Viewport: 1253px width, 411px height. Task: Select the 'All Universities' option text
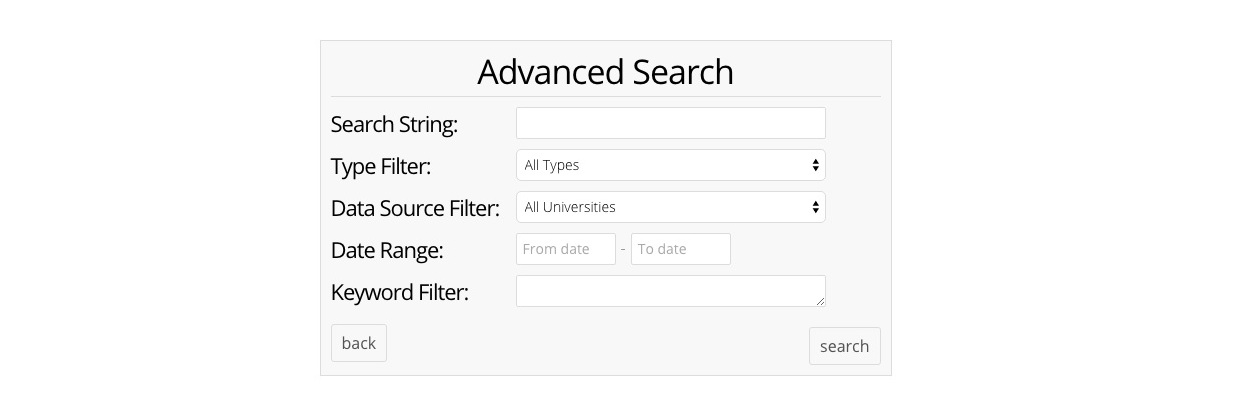pos(569,207)
